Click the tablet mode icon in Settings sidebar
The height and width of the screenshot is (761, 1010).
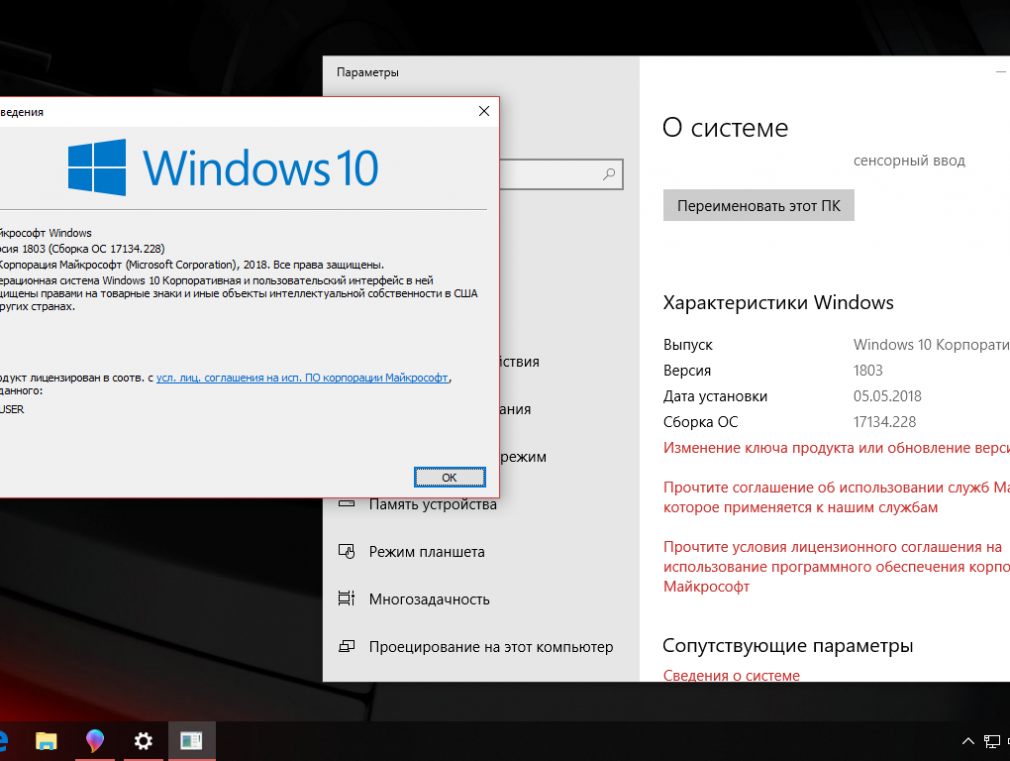pos(347,552)
